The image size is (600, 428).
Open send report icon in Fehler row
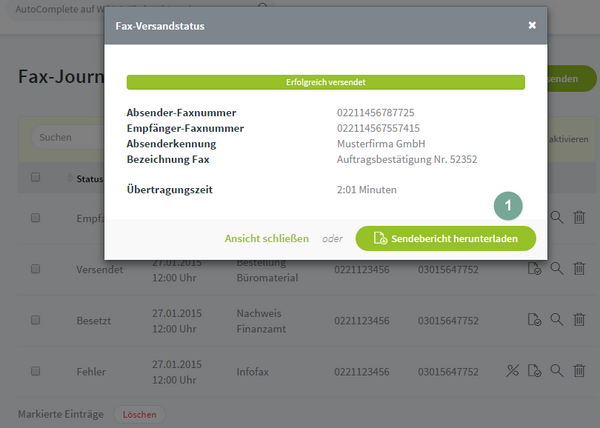pyautogui.click(x=534, y=371)
